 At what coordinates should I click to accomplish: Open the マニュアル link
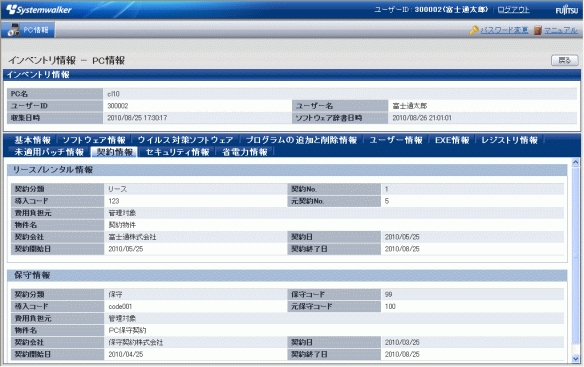click(x=561, y=30)
